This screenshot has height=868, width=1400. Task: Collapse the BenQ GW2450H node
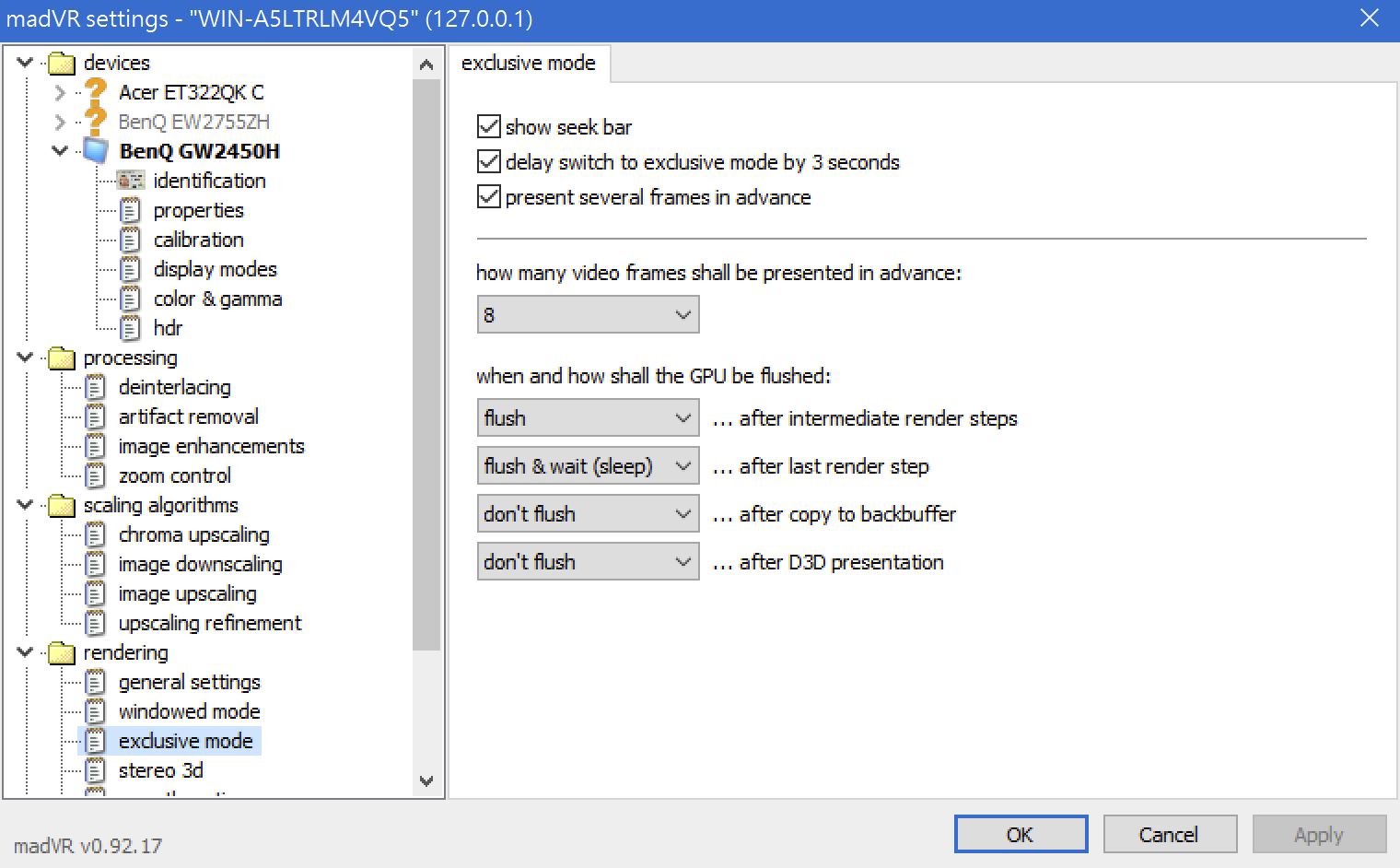[x=60, y=150]
